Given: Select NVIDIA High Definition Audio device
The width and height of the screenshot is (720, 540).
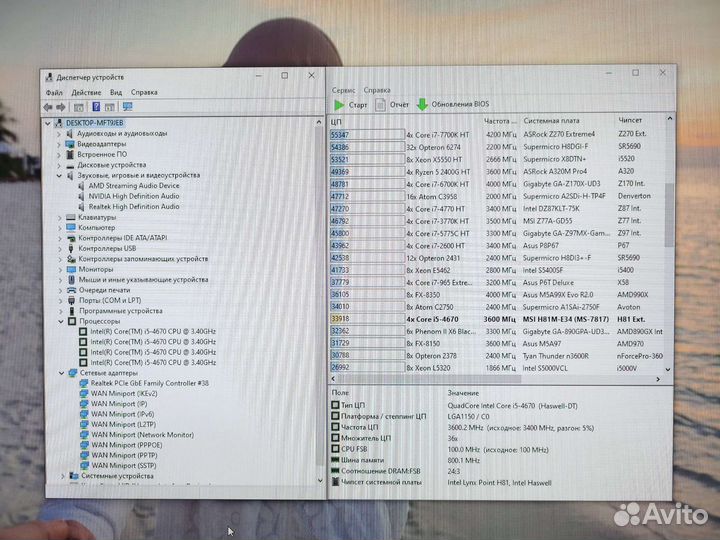Looking at the screenshot, I should click(x=134, y=196).
